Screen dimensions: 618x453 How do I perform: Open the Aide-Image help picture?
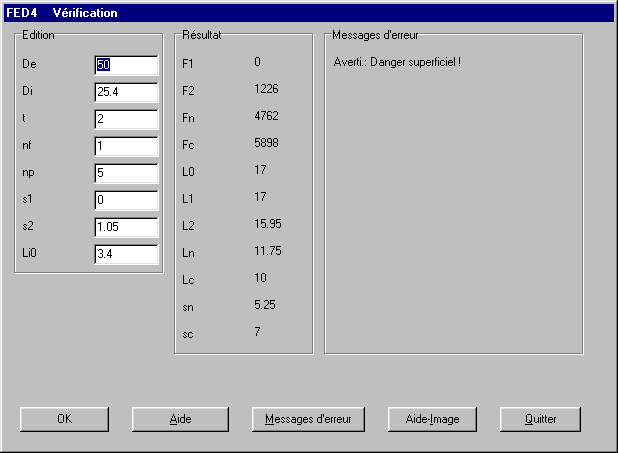point(431,419)
